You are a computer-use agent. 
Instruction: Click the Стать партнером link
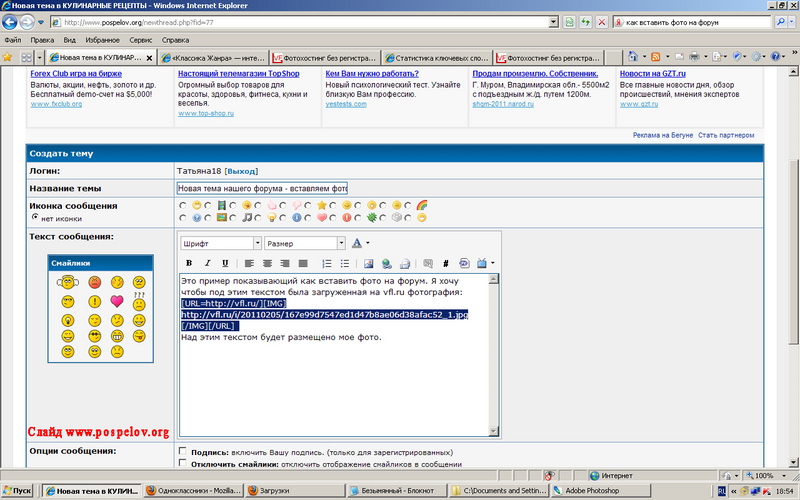[726, 135]
